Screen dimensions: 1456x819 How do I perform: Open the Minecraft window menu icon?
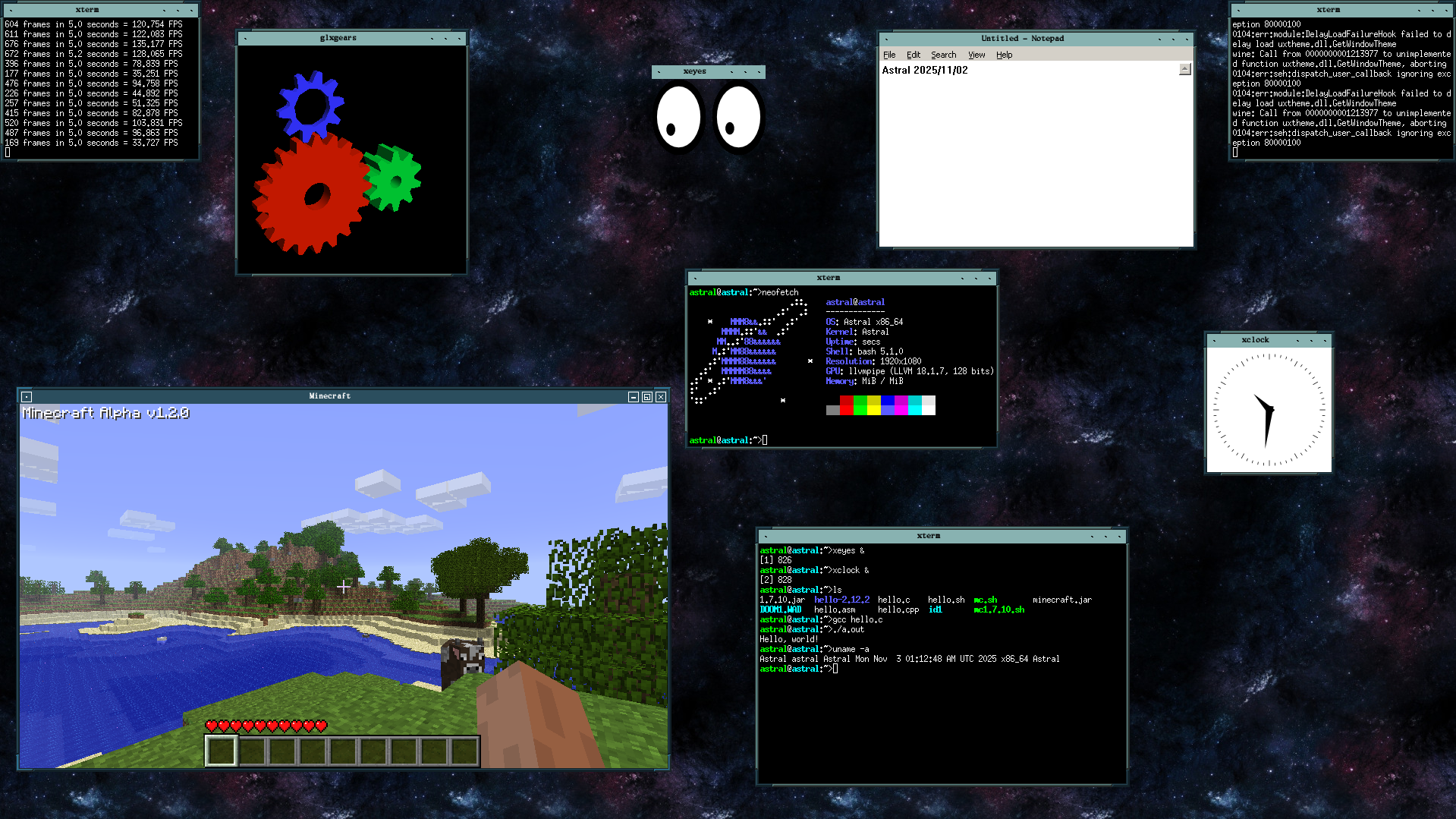click(x=27, y=397)
